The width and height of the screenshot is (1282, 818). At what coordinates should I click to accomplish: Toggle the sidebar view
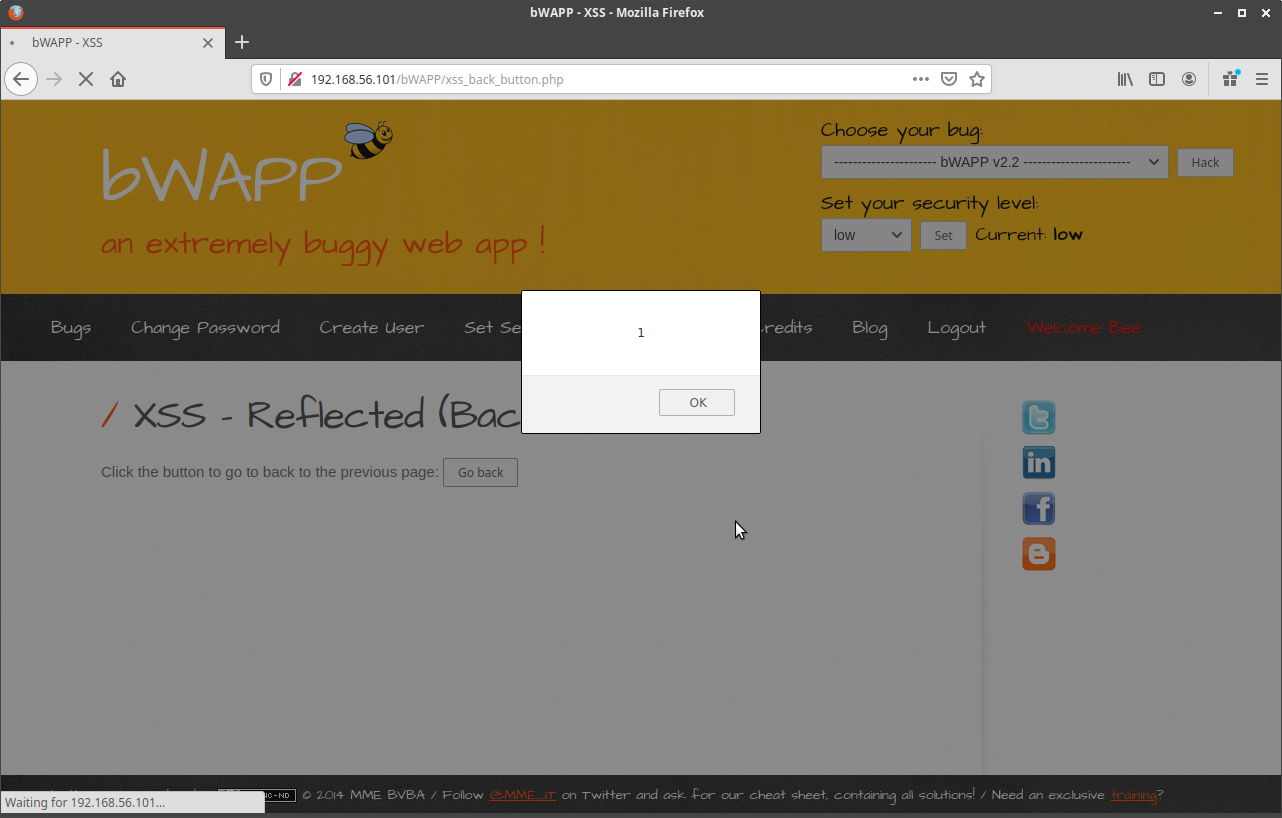point(1157,79)
